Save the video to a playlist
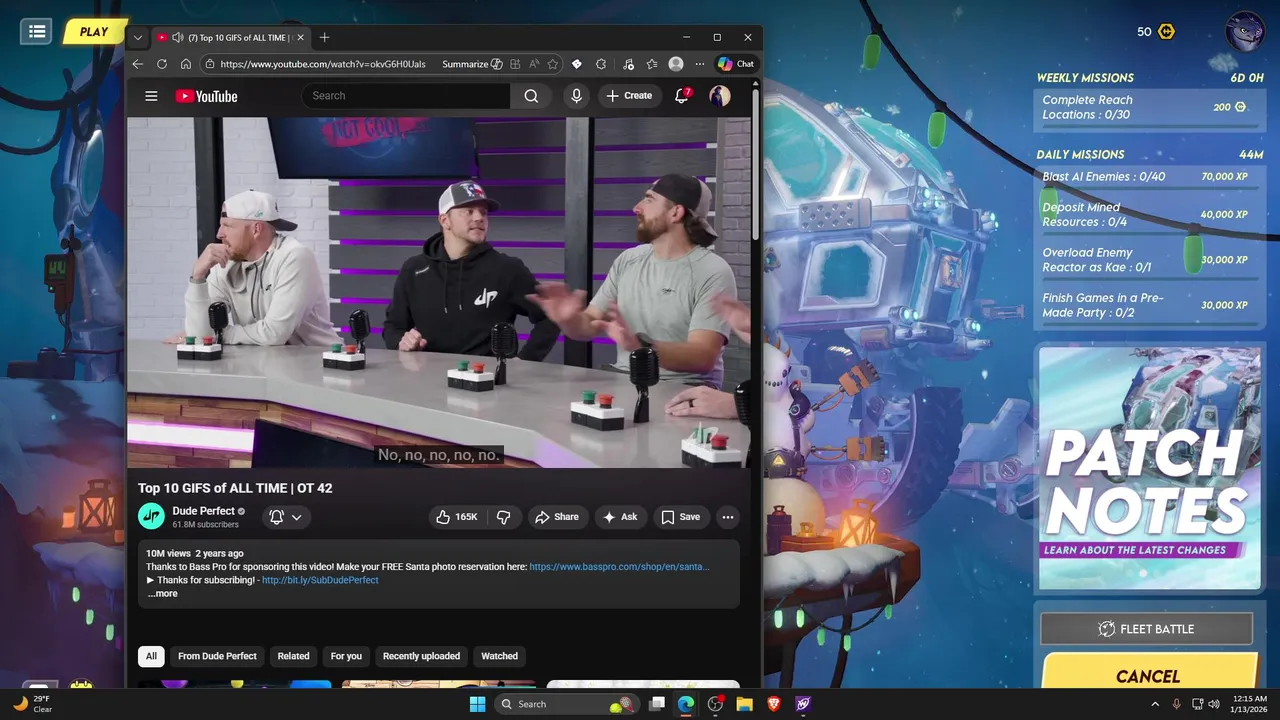This screenshot has height=720, width=1280. [x=681, y=517]
